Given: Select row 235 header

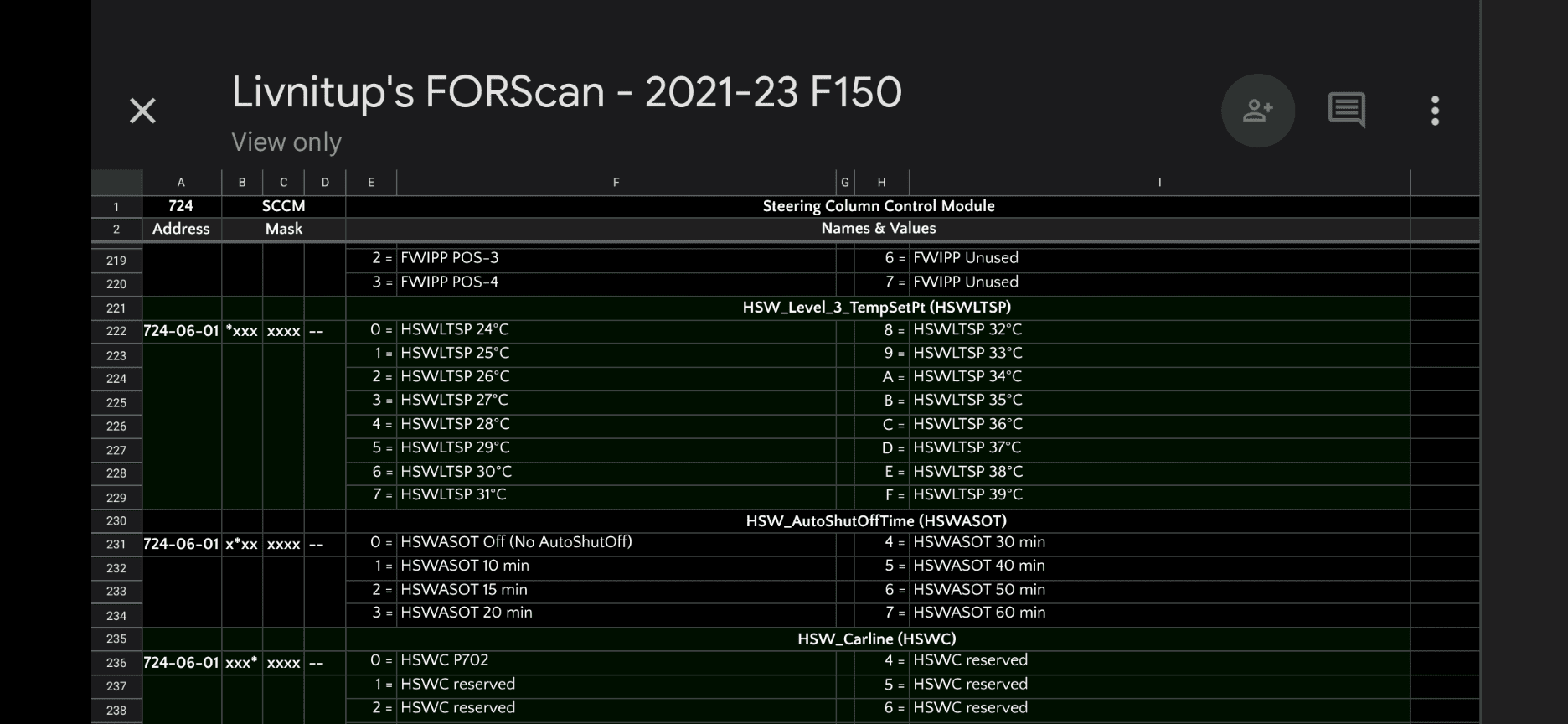Looking at the screenshot, I should (x=116, y=639).
